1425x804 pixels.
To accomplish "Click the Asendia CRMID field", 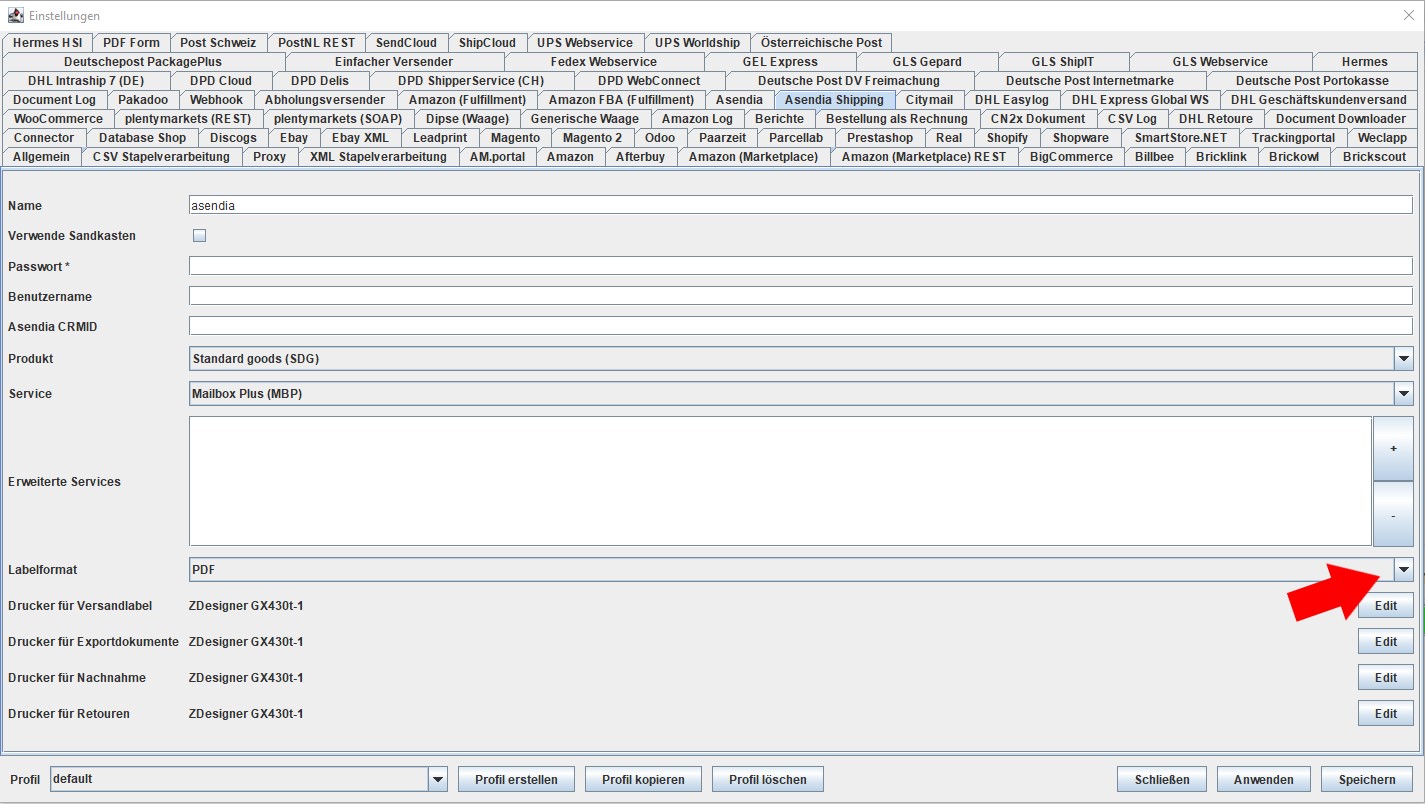I will tap(801, 327).
